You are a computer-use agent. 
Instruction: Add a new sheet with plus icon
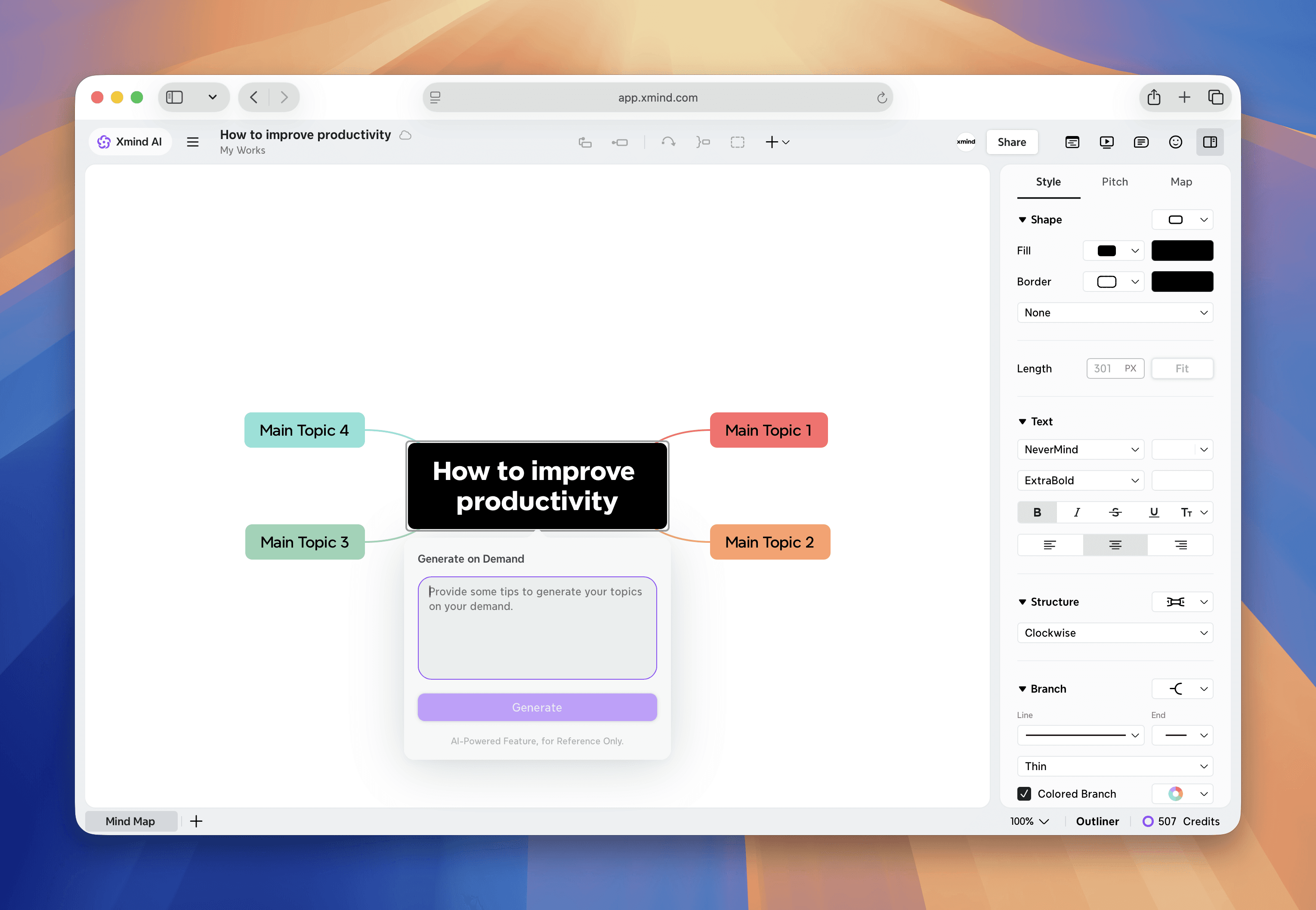196,821
